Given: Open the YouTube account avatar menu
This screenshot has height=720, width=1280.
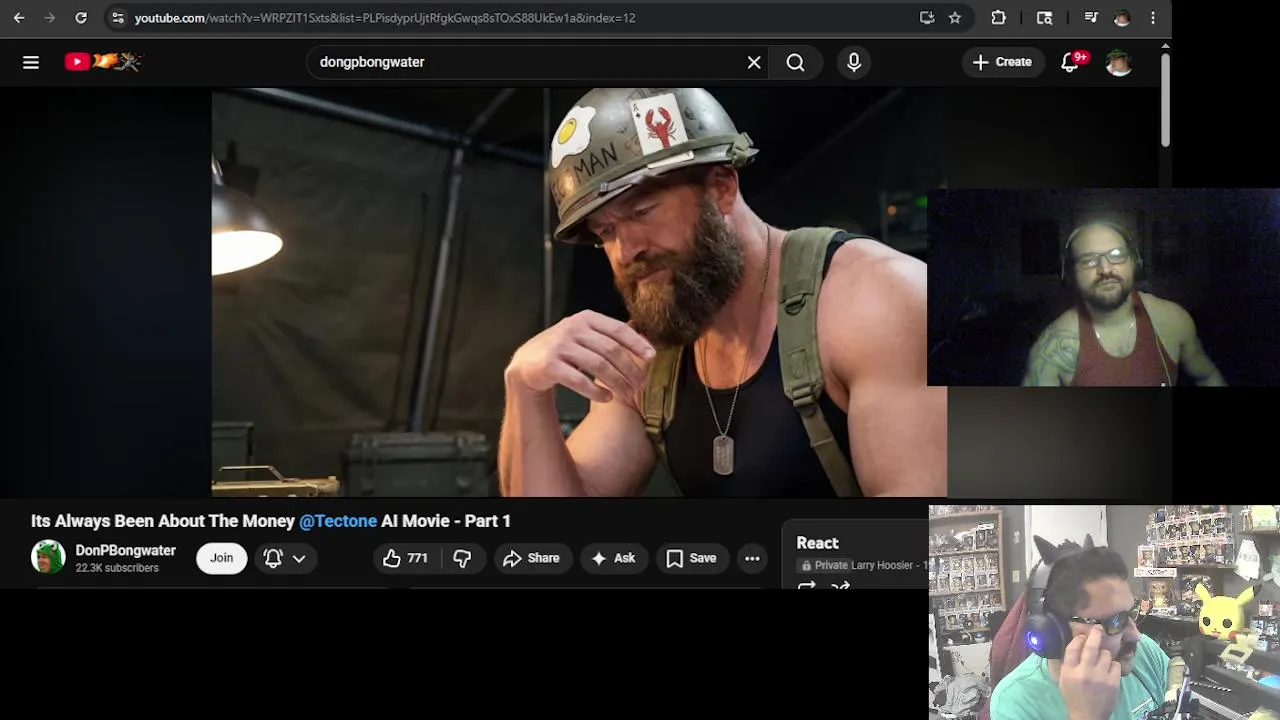Looking at the screenshot, I should tap(1119, 62).
